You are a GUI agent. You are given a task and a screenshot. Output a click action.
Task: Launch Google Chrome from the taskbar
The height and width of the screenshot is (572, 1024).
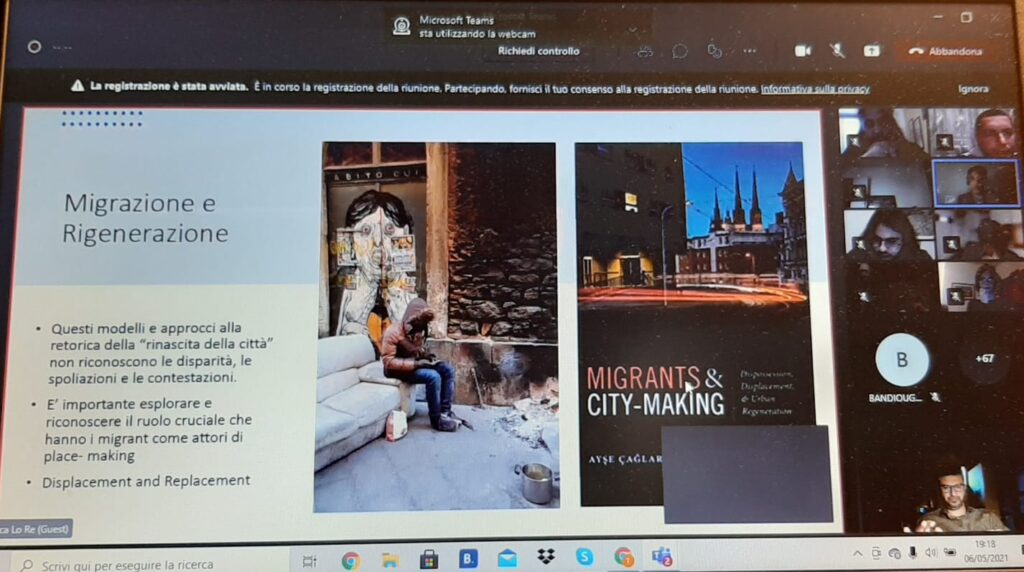[350, 560]
